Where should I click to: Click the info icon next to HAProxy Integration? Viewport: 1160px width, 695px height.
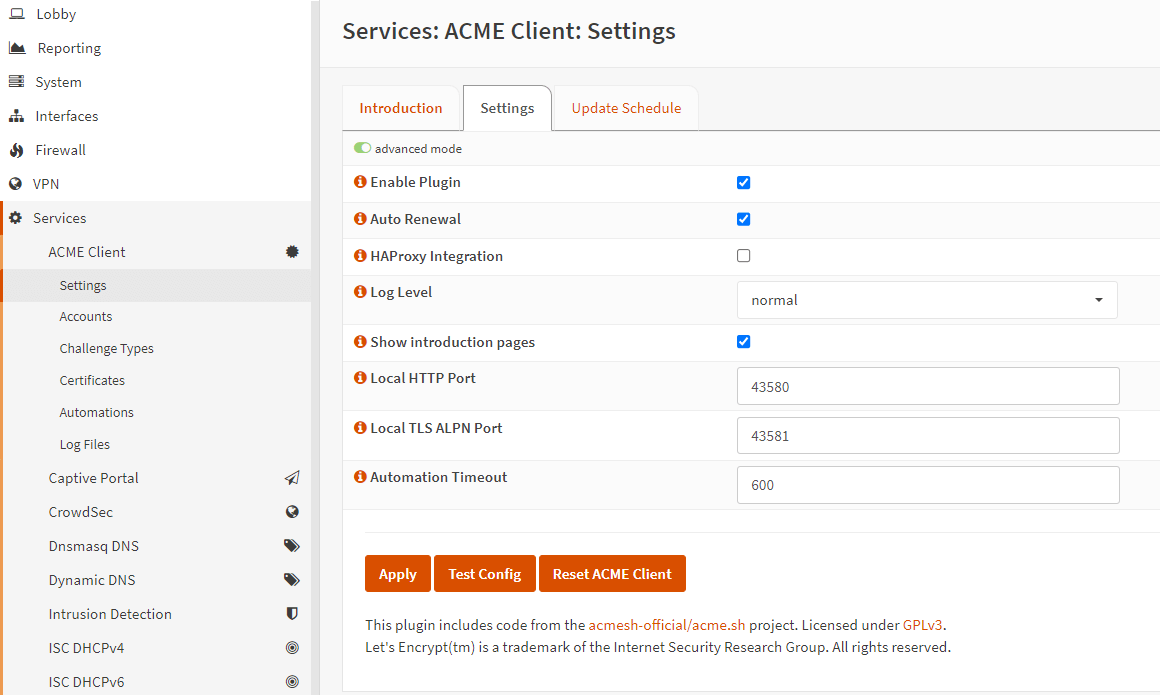[x=360, y=256]
